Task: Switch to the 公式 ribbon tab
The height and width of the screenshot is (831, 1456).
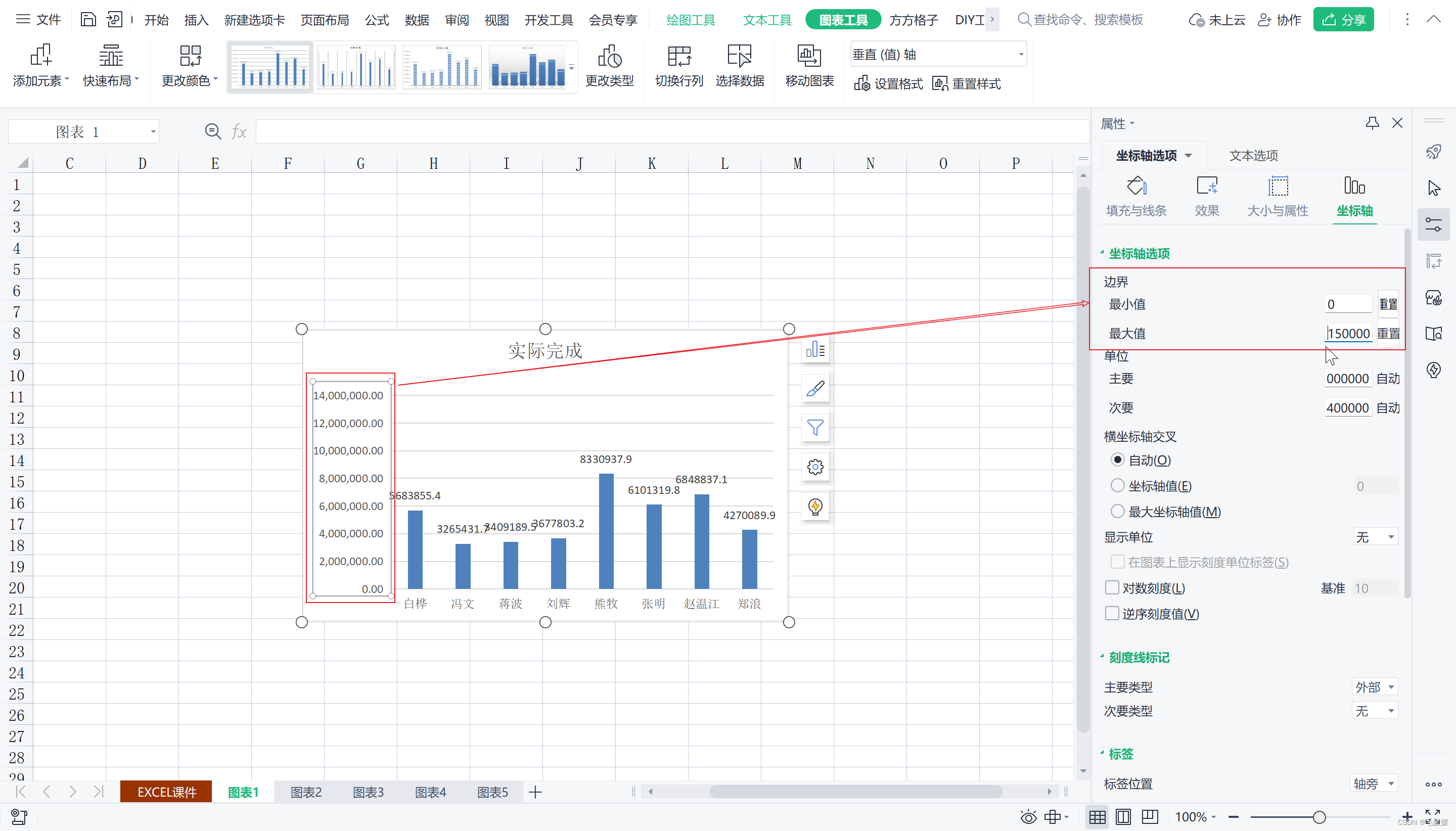Action: click(x=377, y=20)
